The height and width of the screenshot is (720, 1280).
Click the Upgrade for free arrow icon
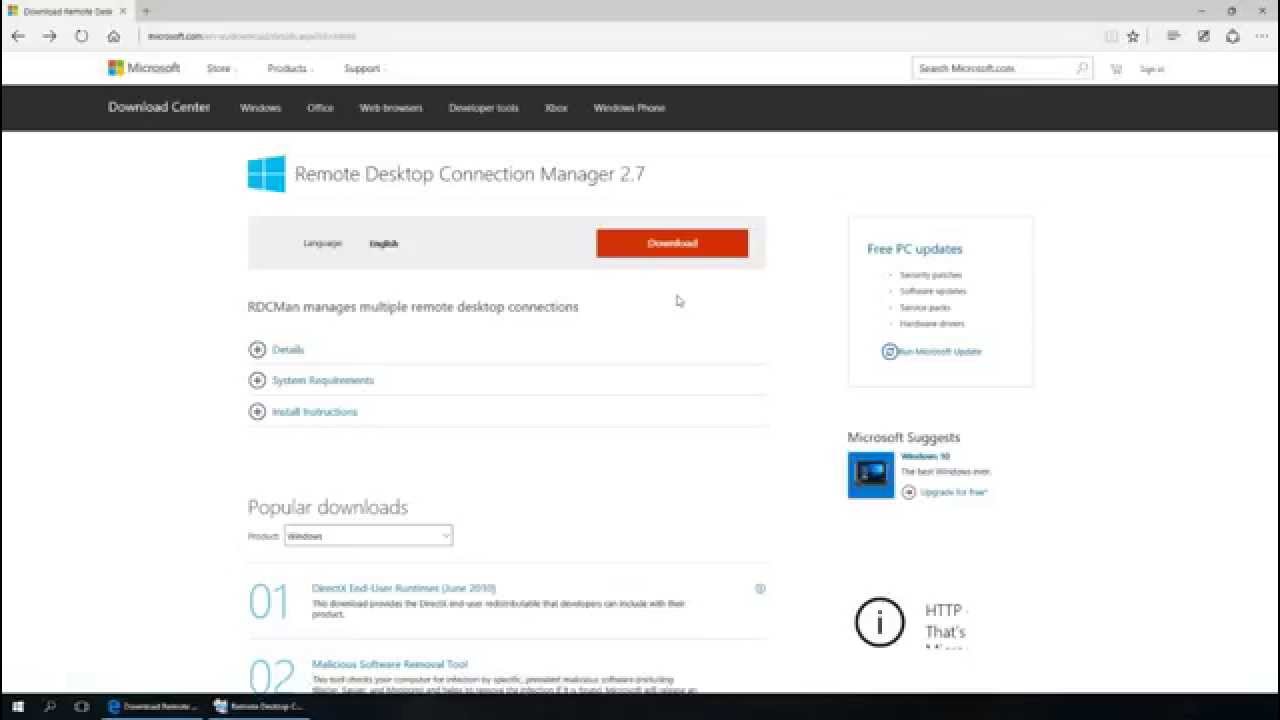[x=908, y=492]
